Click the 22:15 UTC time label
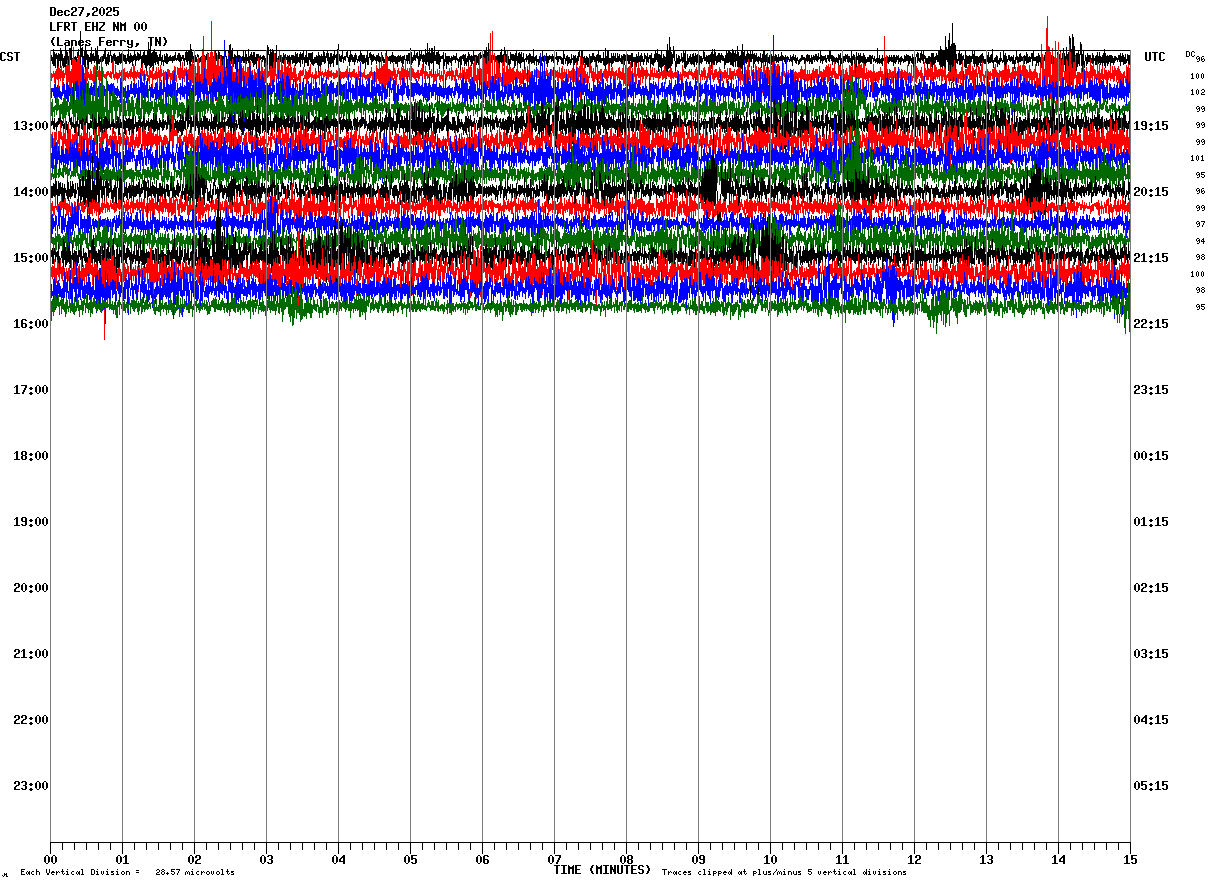This screenshot has height=886, width=1210. (x=1151, y=324)
